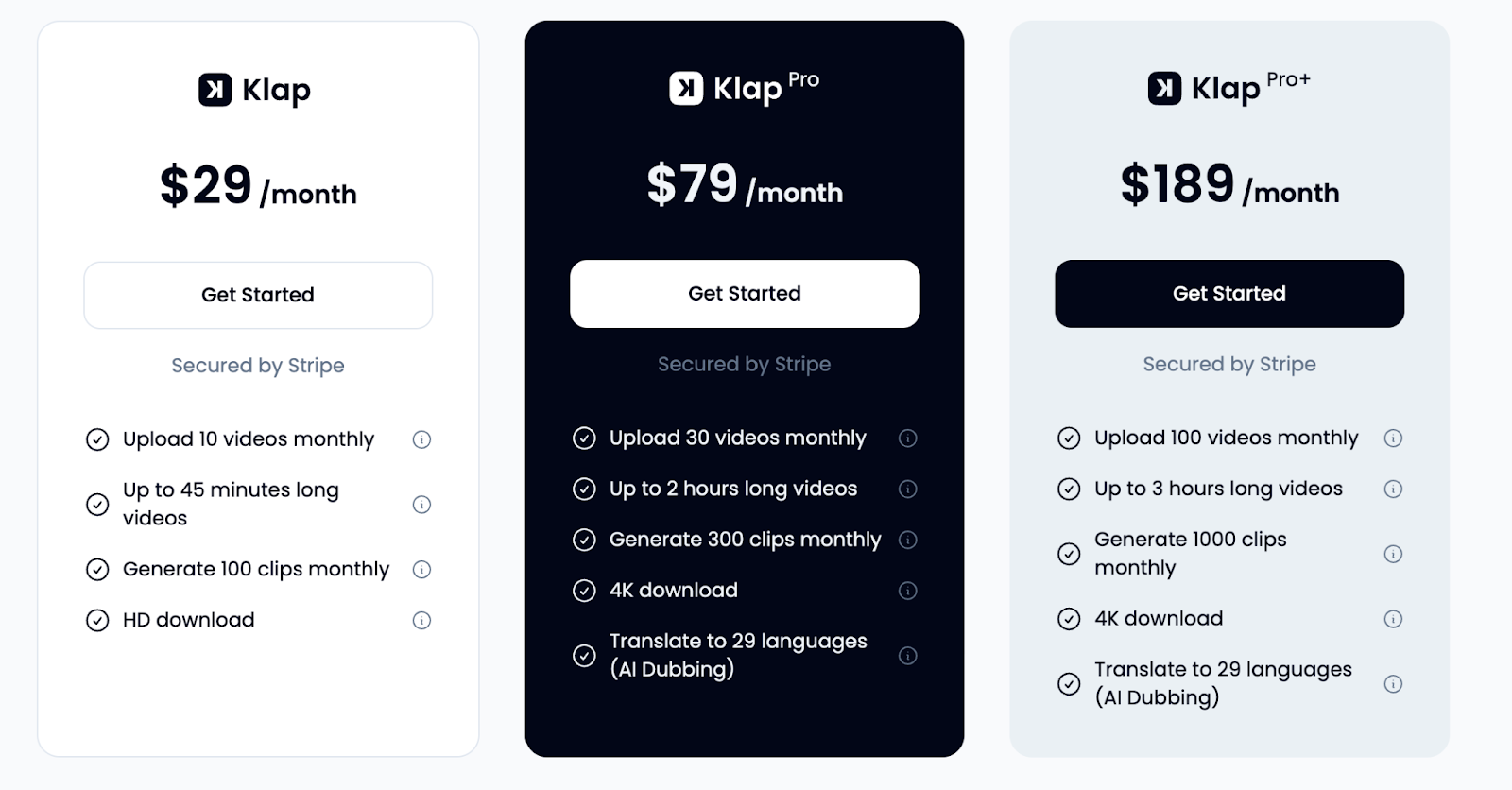Image resolution: width=1512 pixels, height=790 pixels.
Task: Click Get Started on the $29 plan
Action: [258, 295]
